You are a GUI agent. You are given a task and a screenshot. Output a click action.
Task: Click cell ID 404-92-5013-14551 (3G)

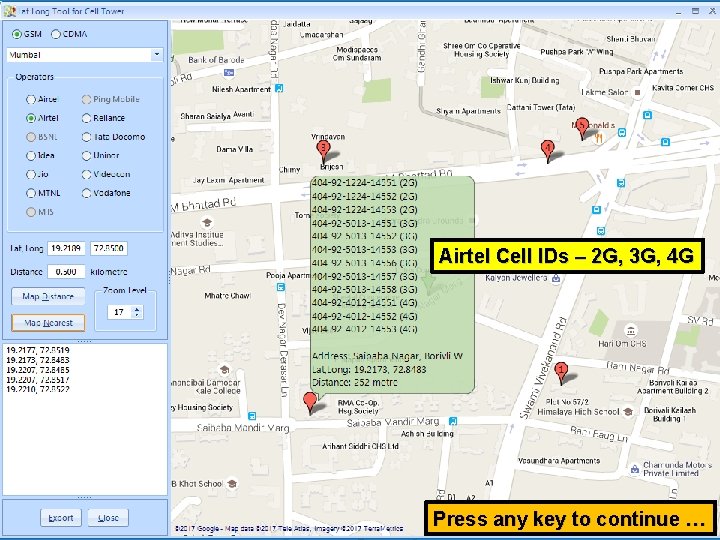pos(365,223)
